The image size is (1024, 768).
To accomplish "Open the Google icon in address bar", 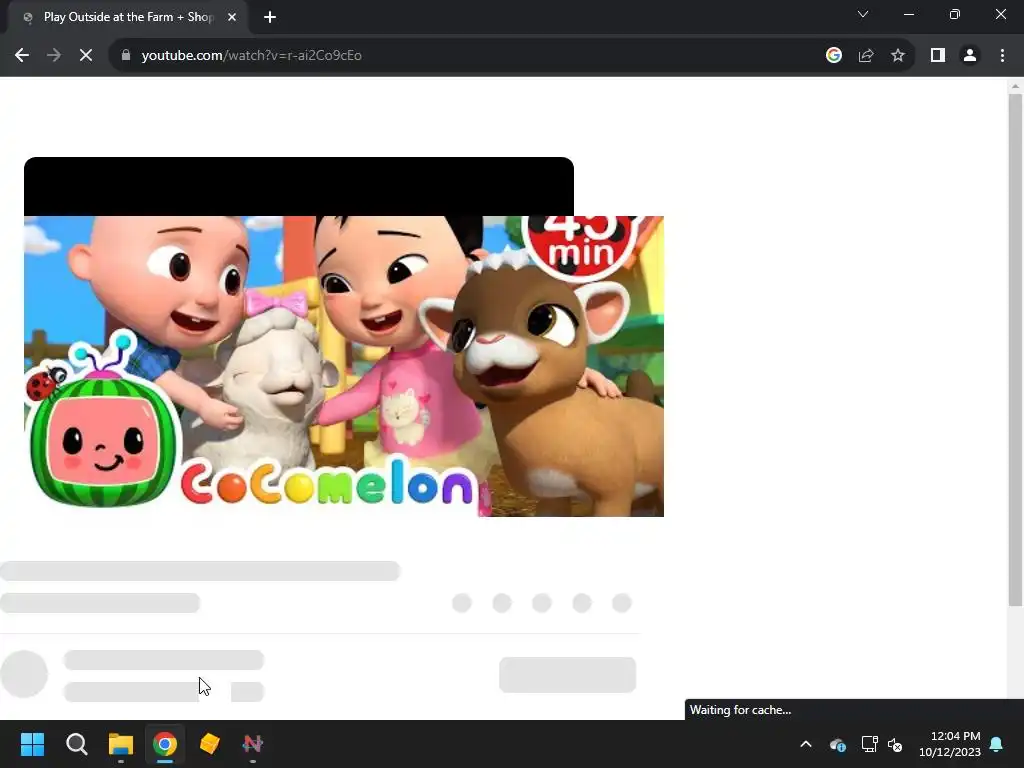I will click(x=833, y=56).
